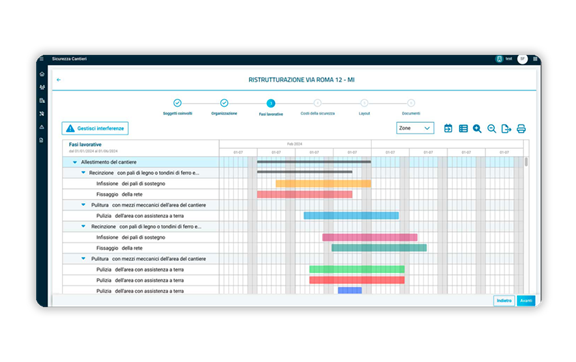Open the Zone dropdown

[x=415, y=128]
